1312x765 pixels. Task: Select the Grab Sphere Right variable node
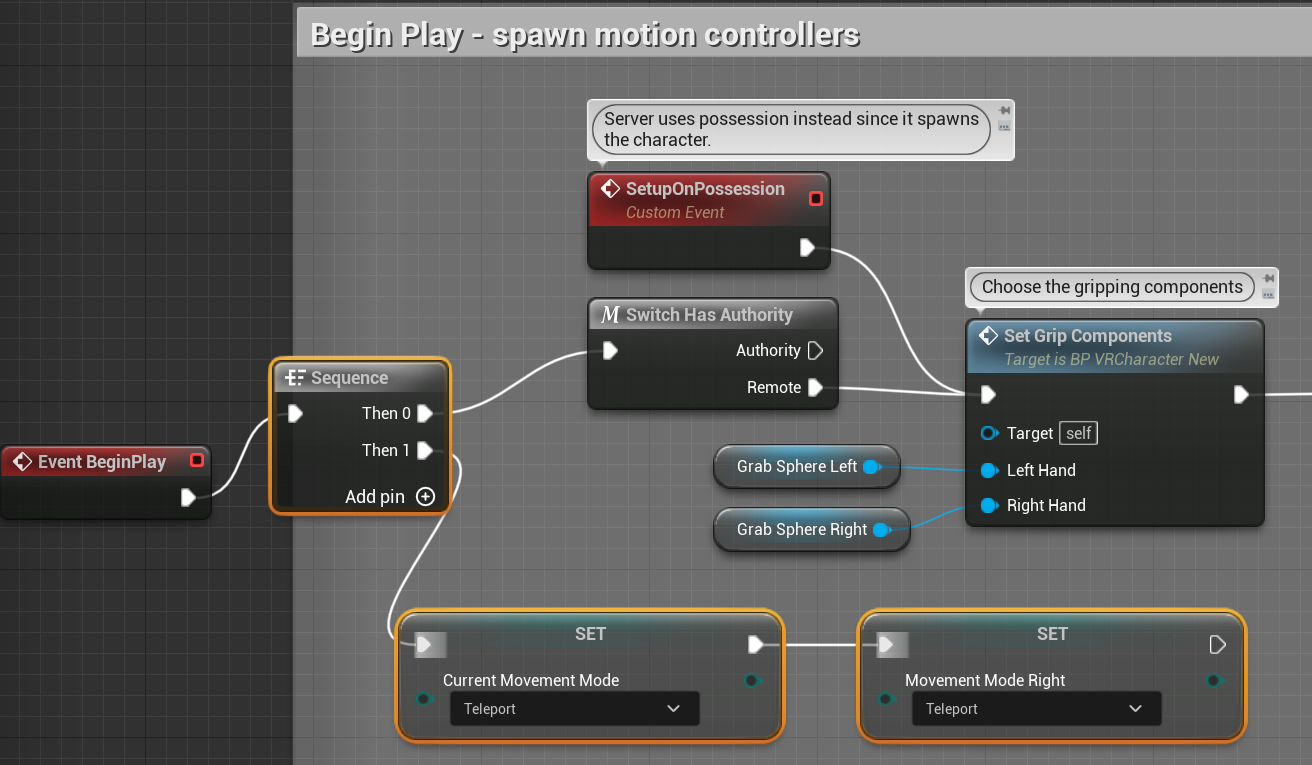coord(812,529)
